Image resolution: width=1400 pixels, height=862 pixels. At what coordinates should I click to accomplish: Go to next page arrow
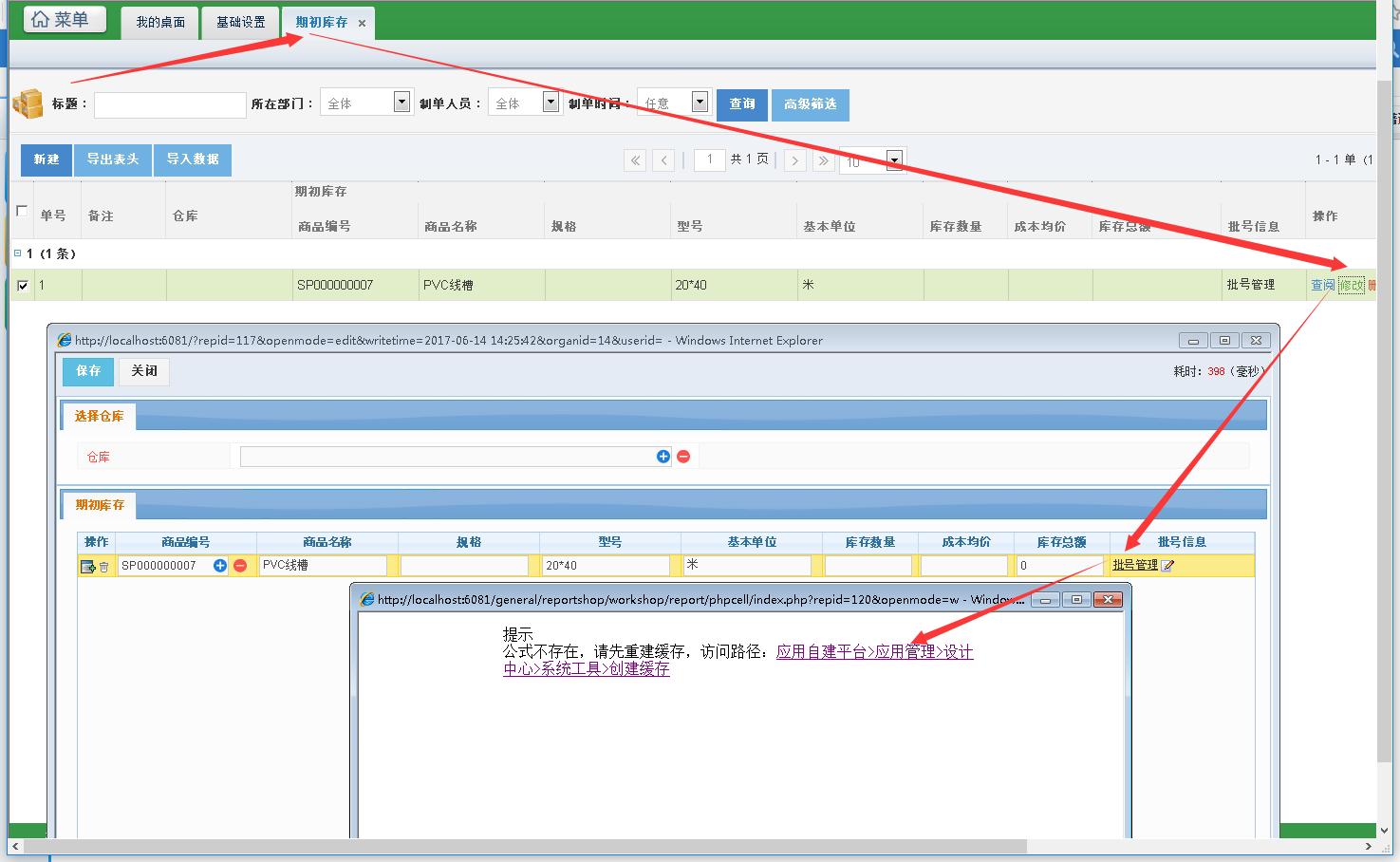795,160
